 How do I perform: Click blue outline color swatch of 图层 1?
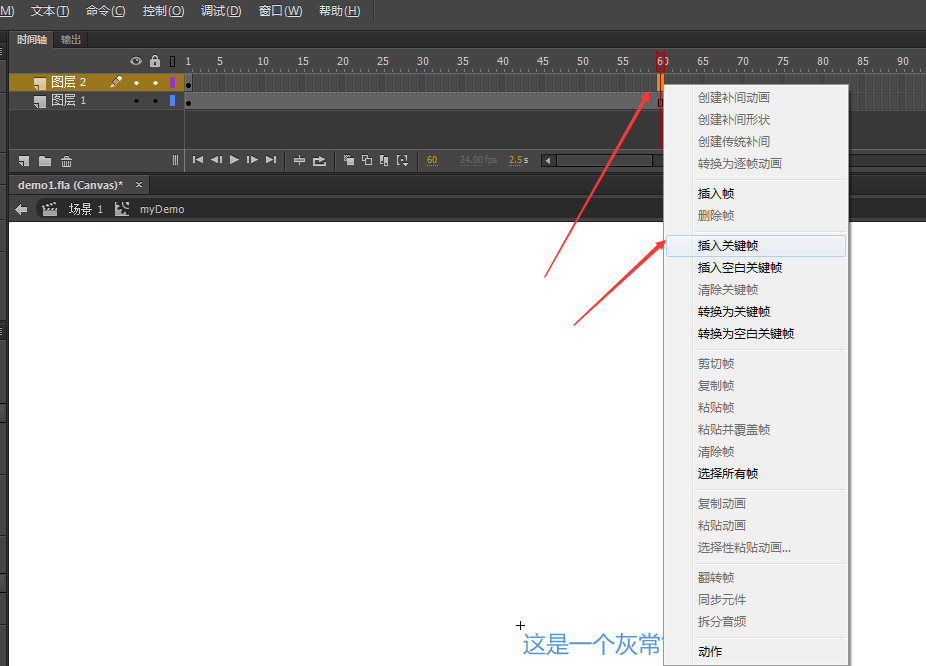172,100
